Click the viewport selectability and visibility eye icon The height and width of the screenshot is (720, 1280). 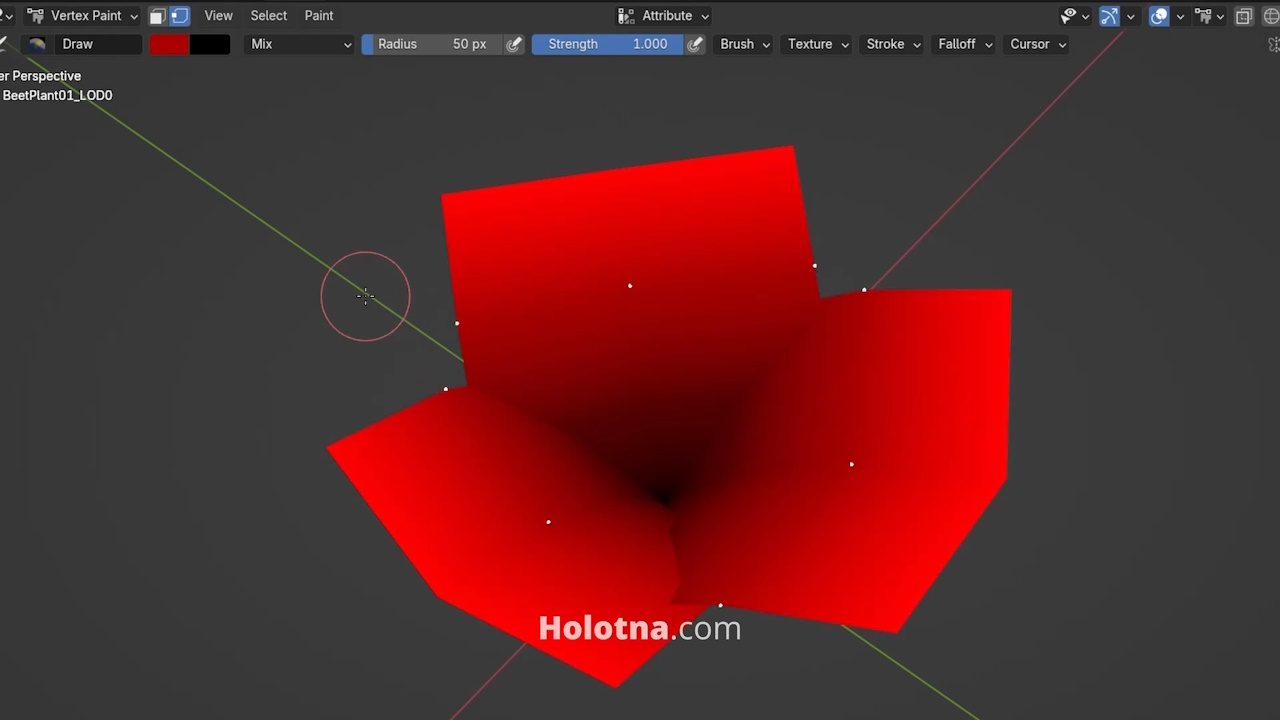click(x=1069, y=16)
